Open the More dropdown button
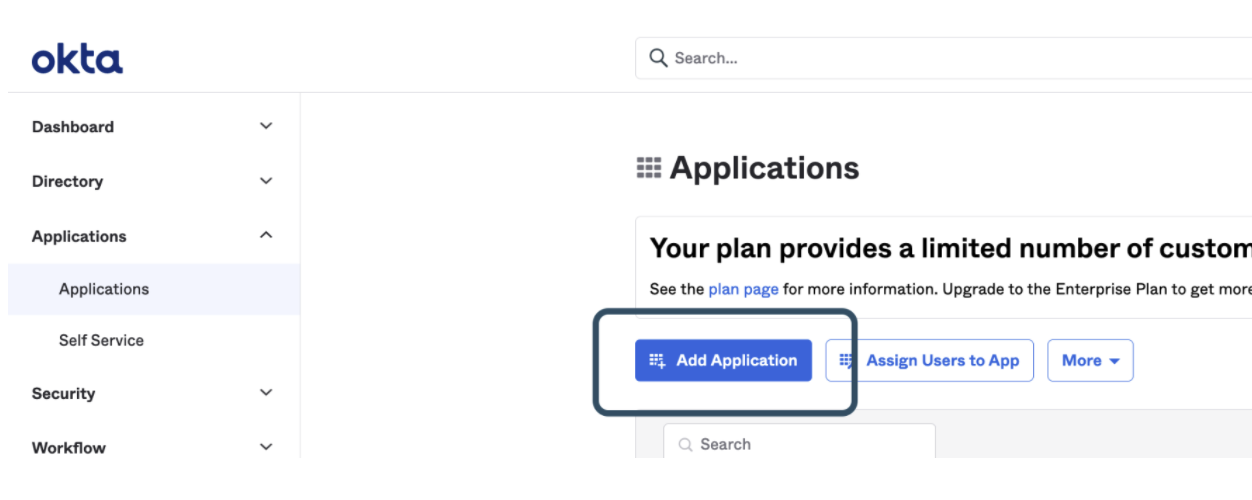 coord(1090,361)
